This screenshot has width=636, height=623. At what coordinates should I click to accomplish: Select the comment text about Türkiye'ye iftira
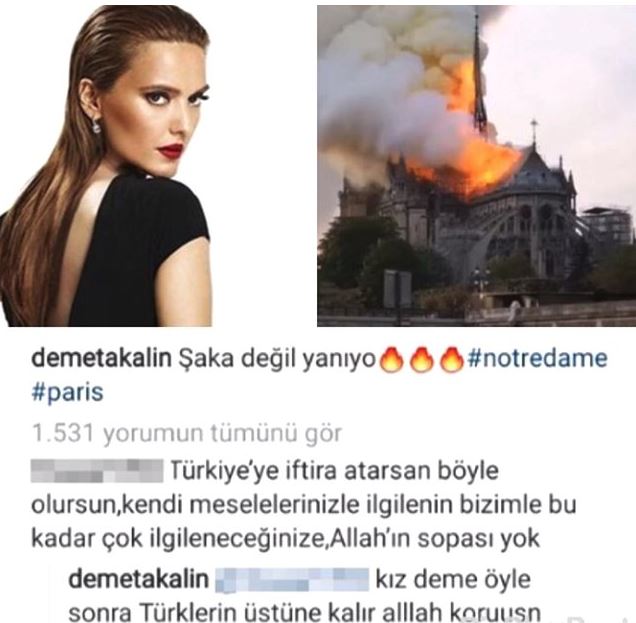pos(304,505)
